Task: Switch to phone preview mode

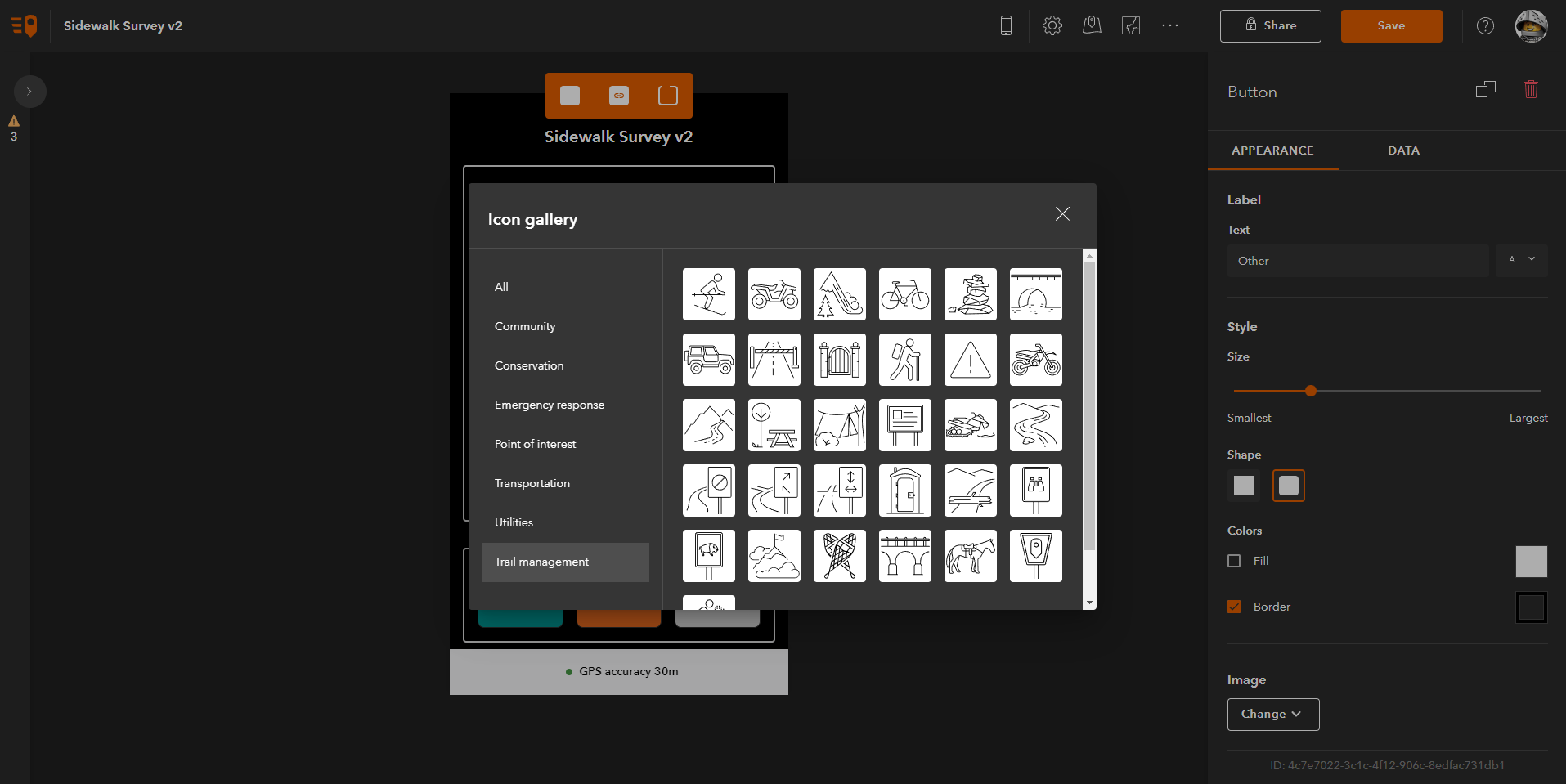Action: coord(1006,25)
